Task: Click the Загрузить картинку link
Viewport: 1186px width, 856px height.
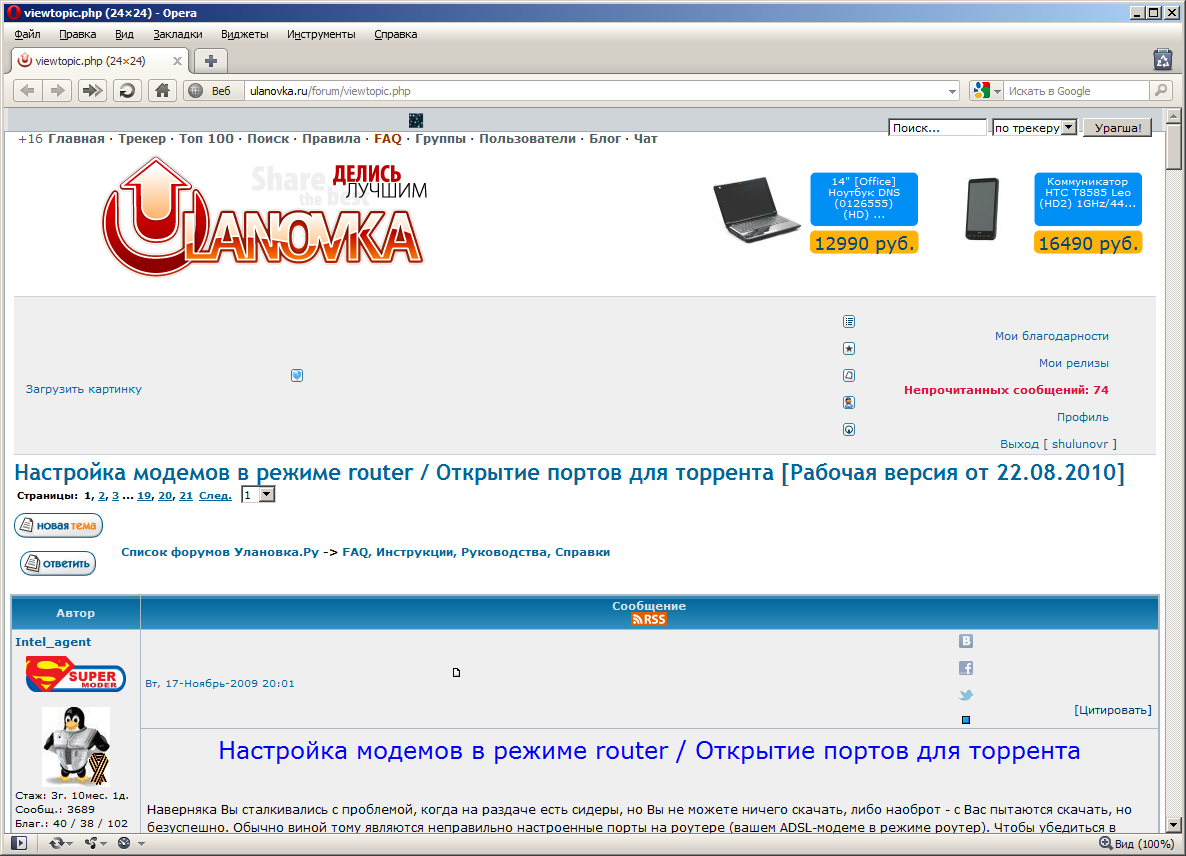Action: 84,389
